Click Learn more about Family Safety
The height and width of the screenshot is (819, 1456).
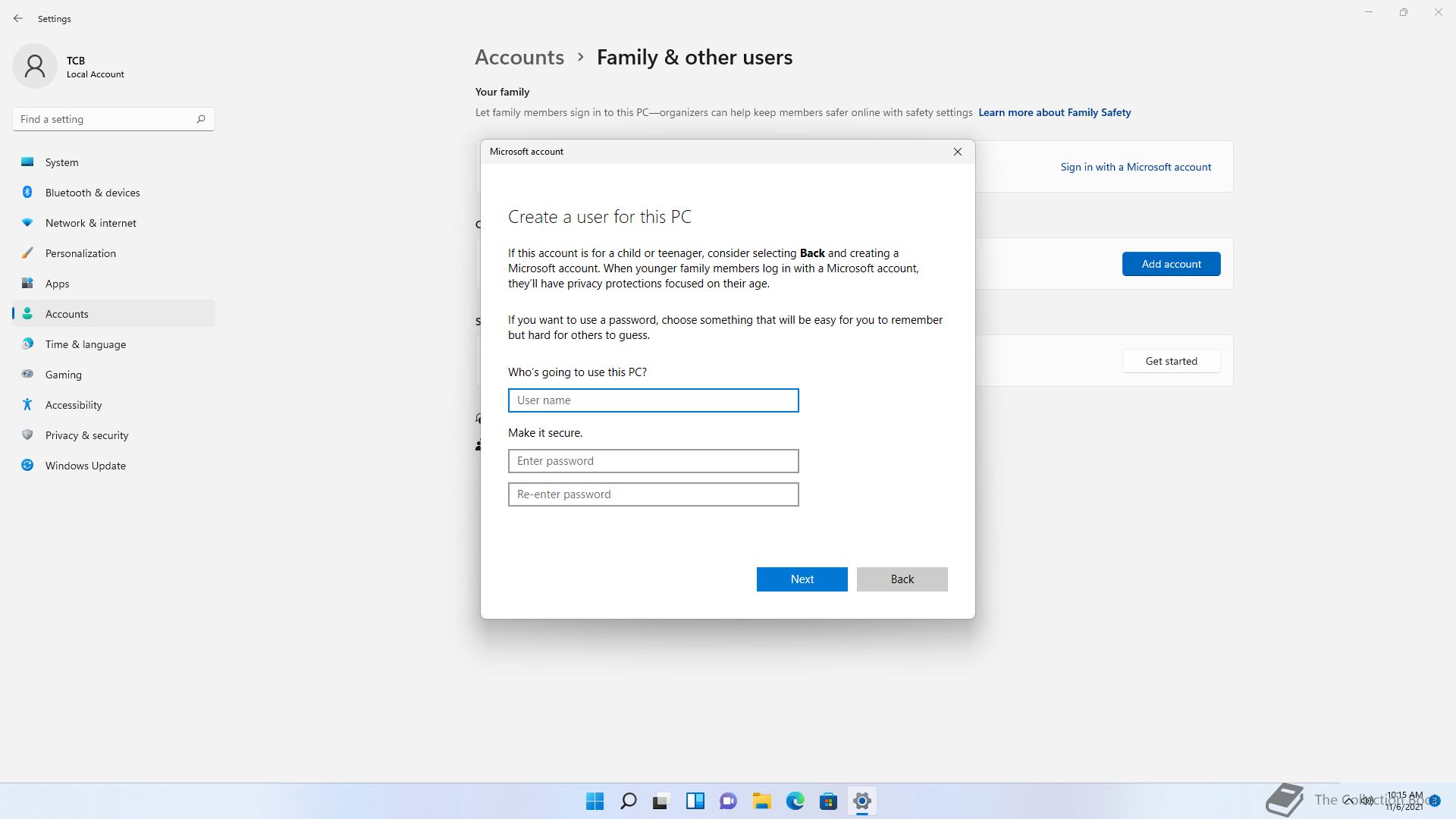click(1054, 112)
